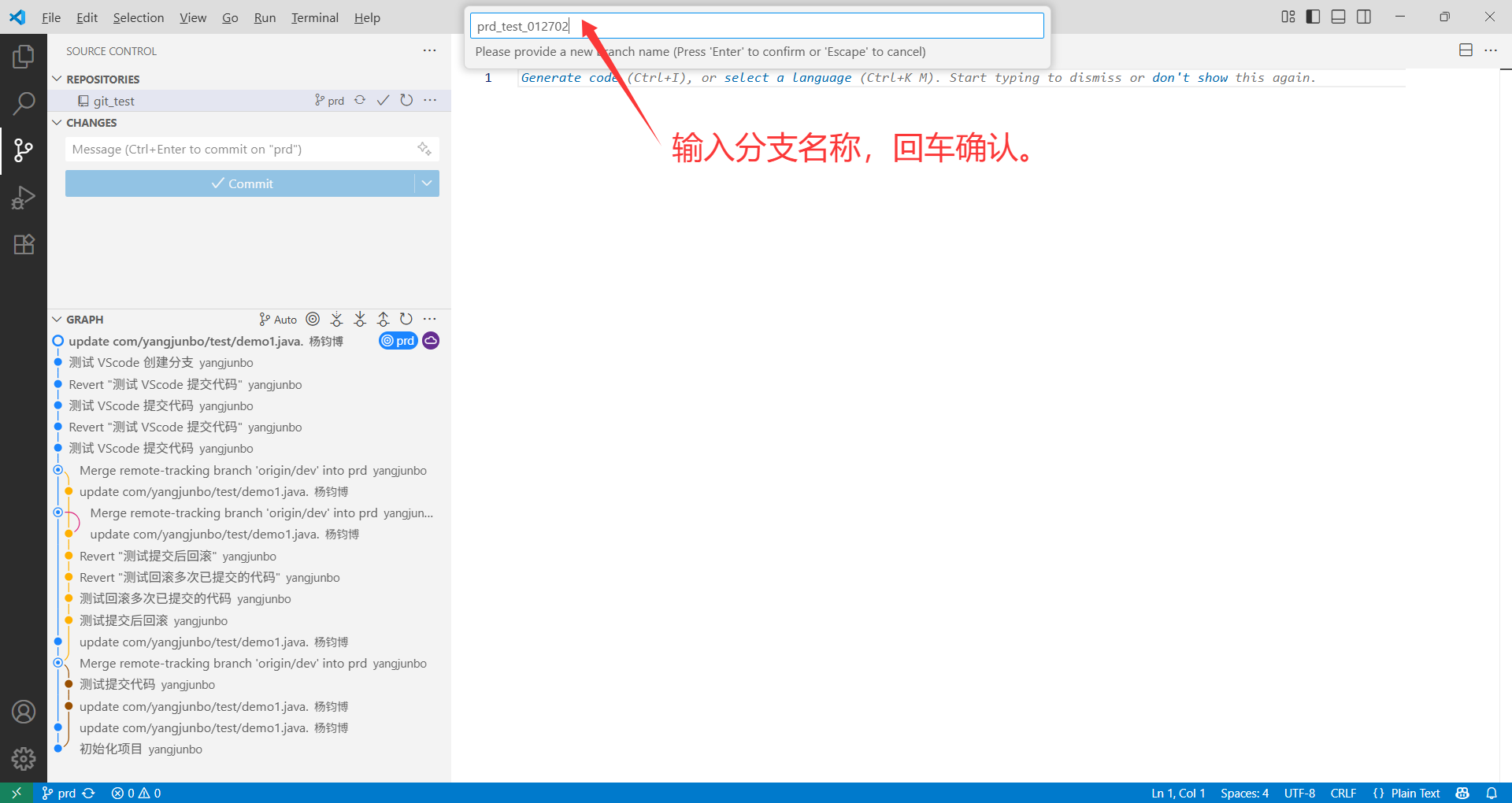
Task: Toggle the secondary side bar
Action: (x=1363, y=16)
